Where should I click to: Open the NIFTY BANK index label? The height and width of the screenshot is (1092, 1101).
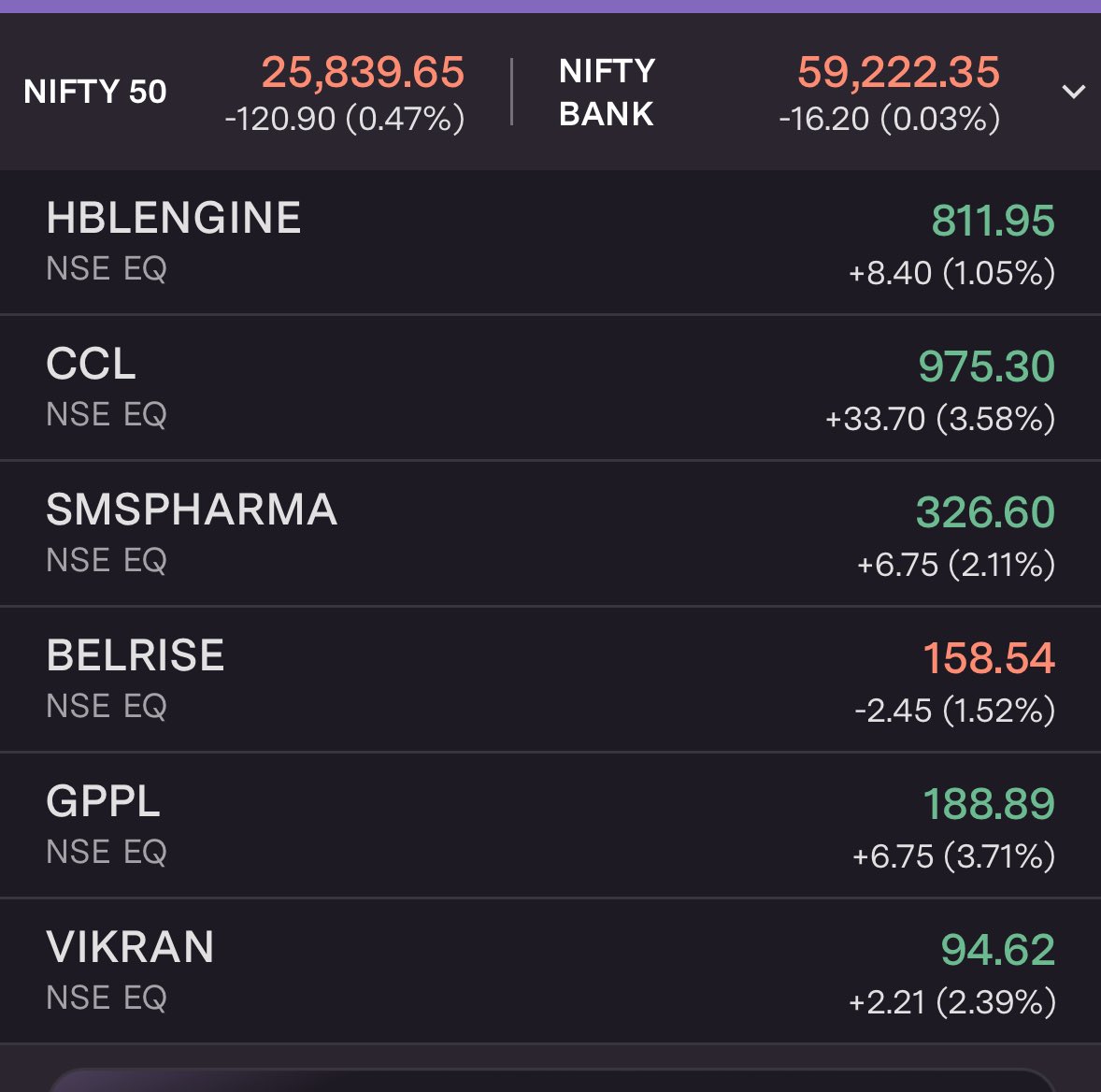(607, 92)
